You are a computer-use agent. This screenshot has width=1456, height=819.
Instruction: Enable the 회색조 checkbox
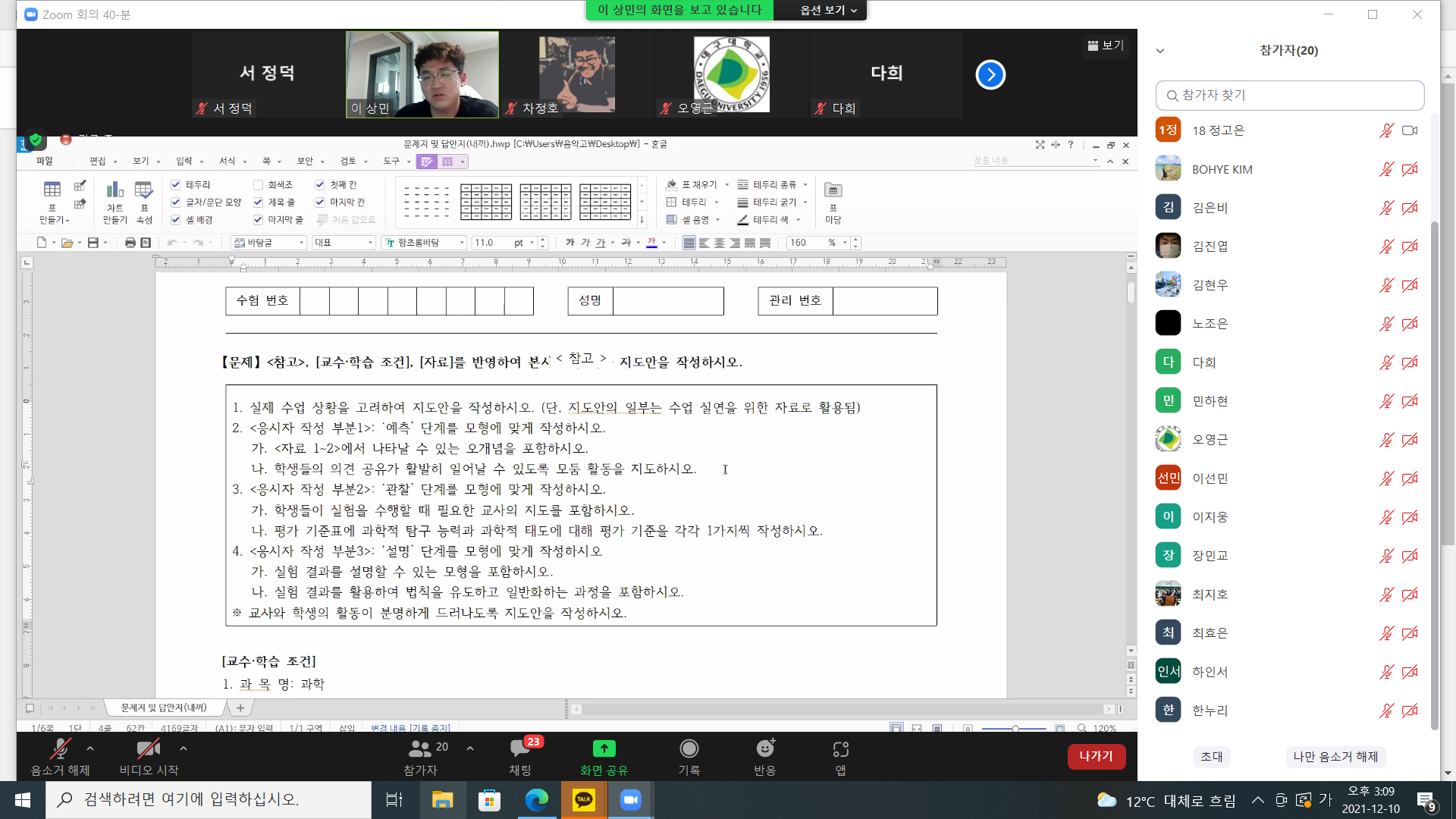pyautogui.click(x=258, y=184)
